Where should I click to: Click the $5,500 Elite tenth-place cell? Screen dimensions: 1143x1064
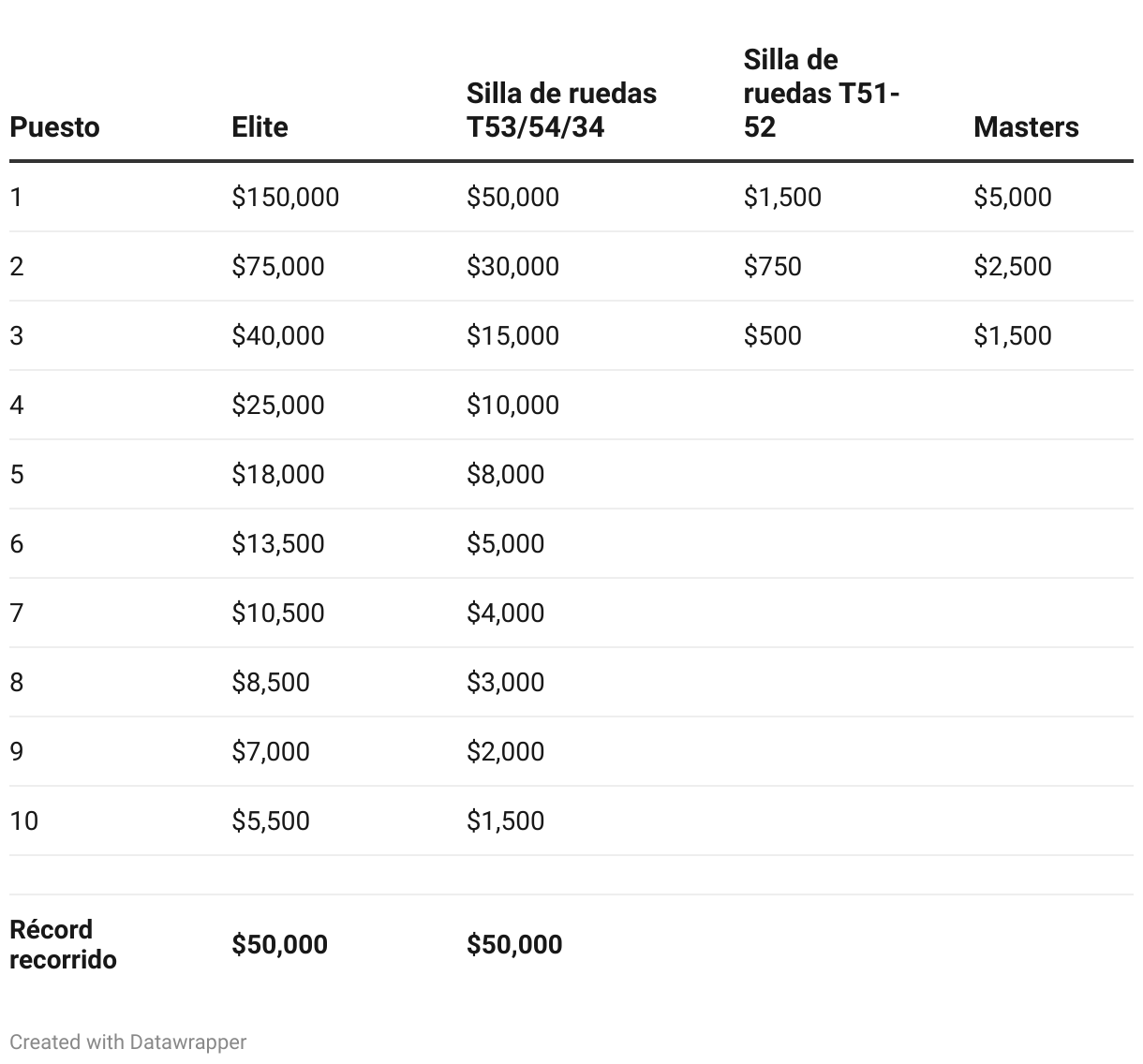coord(271,821)
